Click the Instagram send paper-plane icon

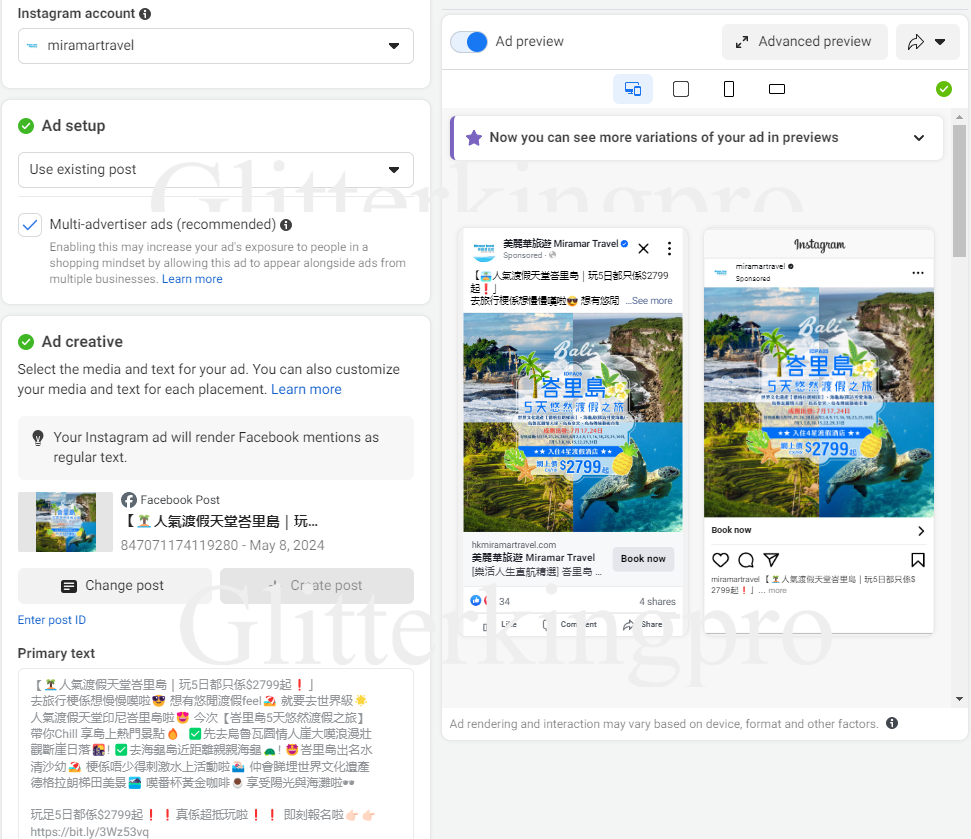[771, 560]
